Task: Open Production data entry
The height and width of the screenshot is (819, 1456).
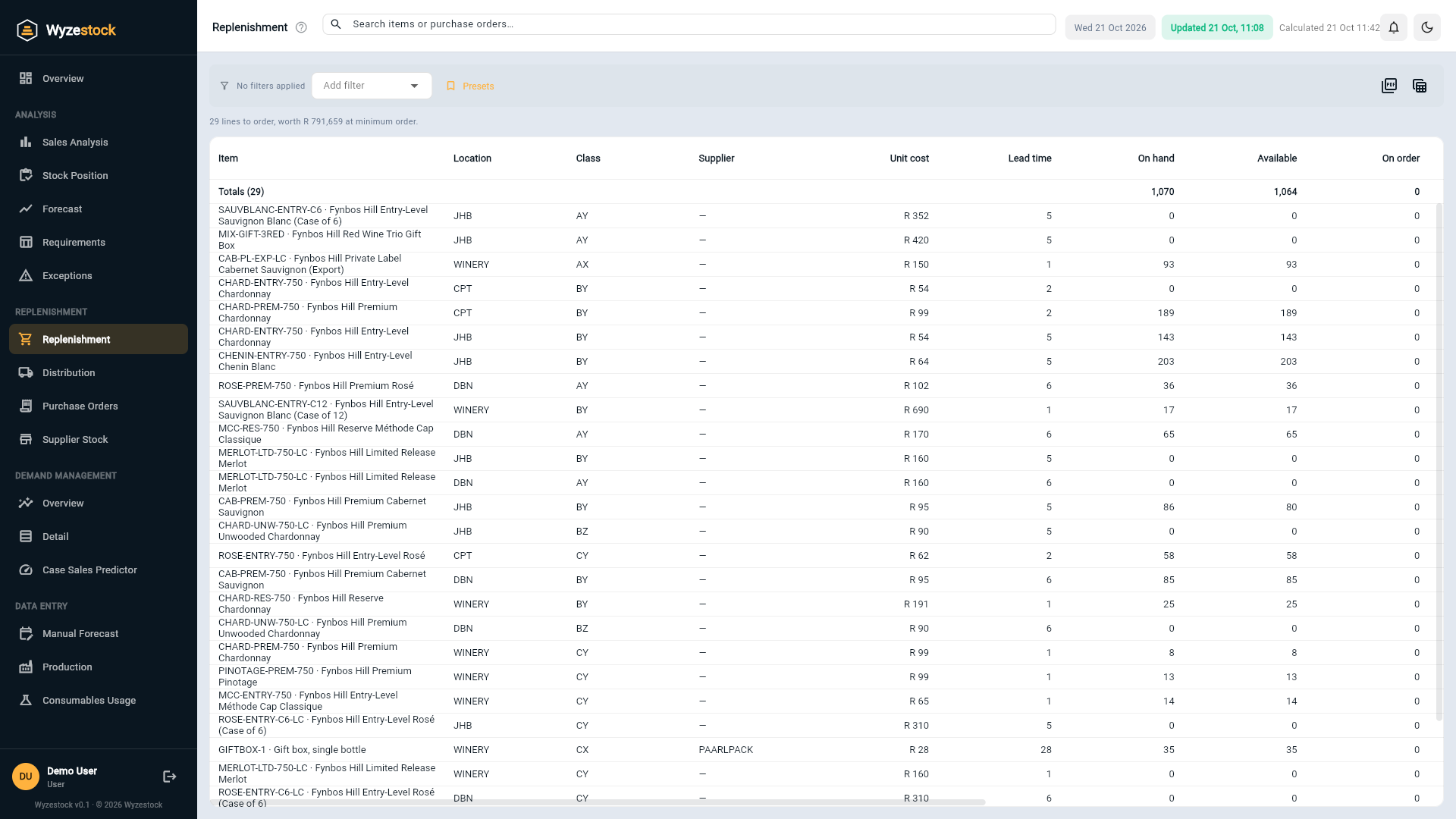Action: click(99, 667)
